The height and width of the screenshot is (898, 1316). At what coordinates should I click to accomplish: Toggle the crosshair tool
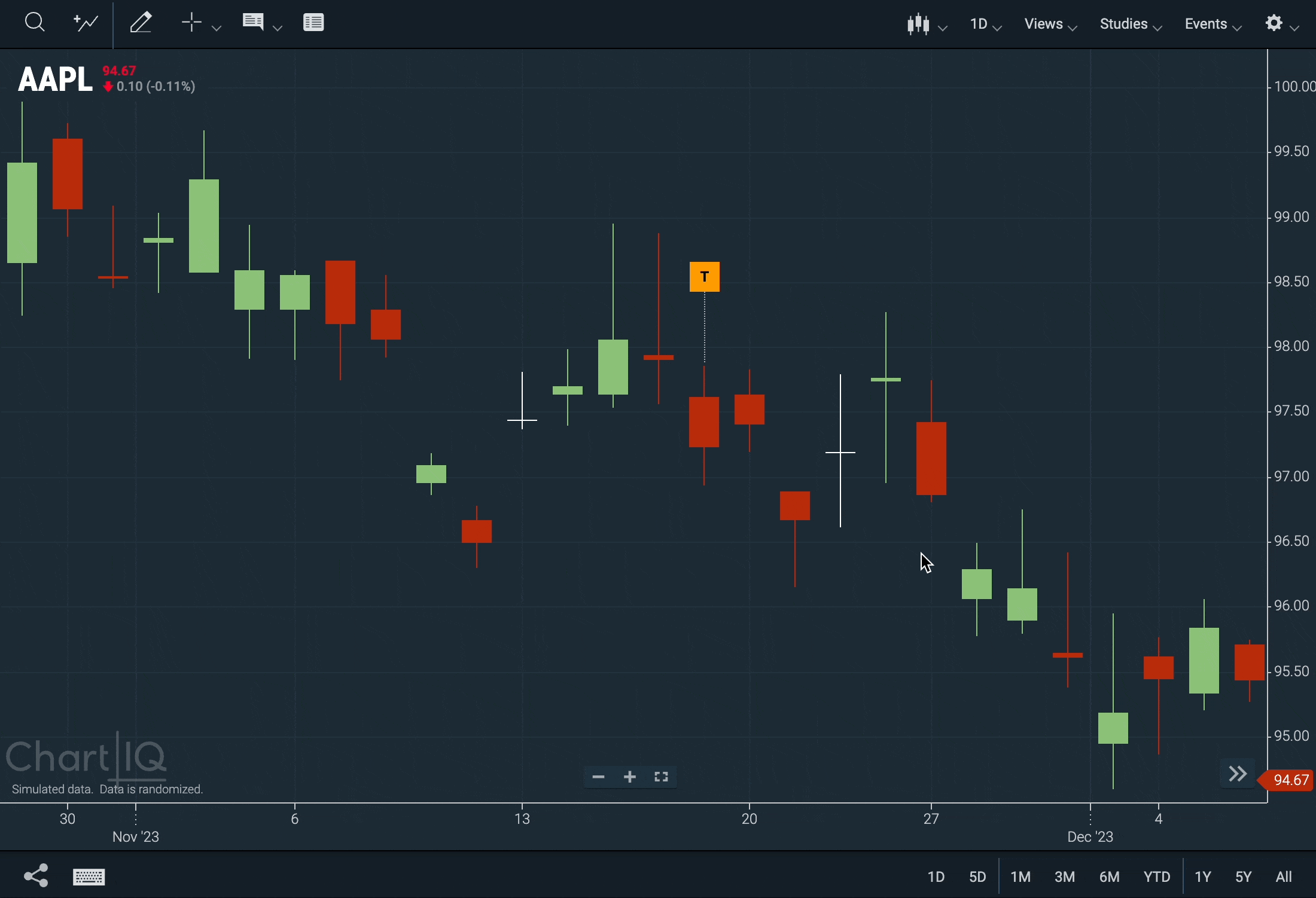tap(191, 23)
